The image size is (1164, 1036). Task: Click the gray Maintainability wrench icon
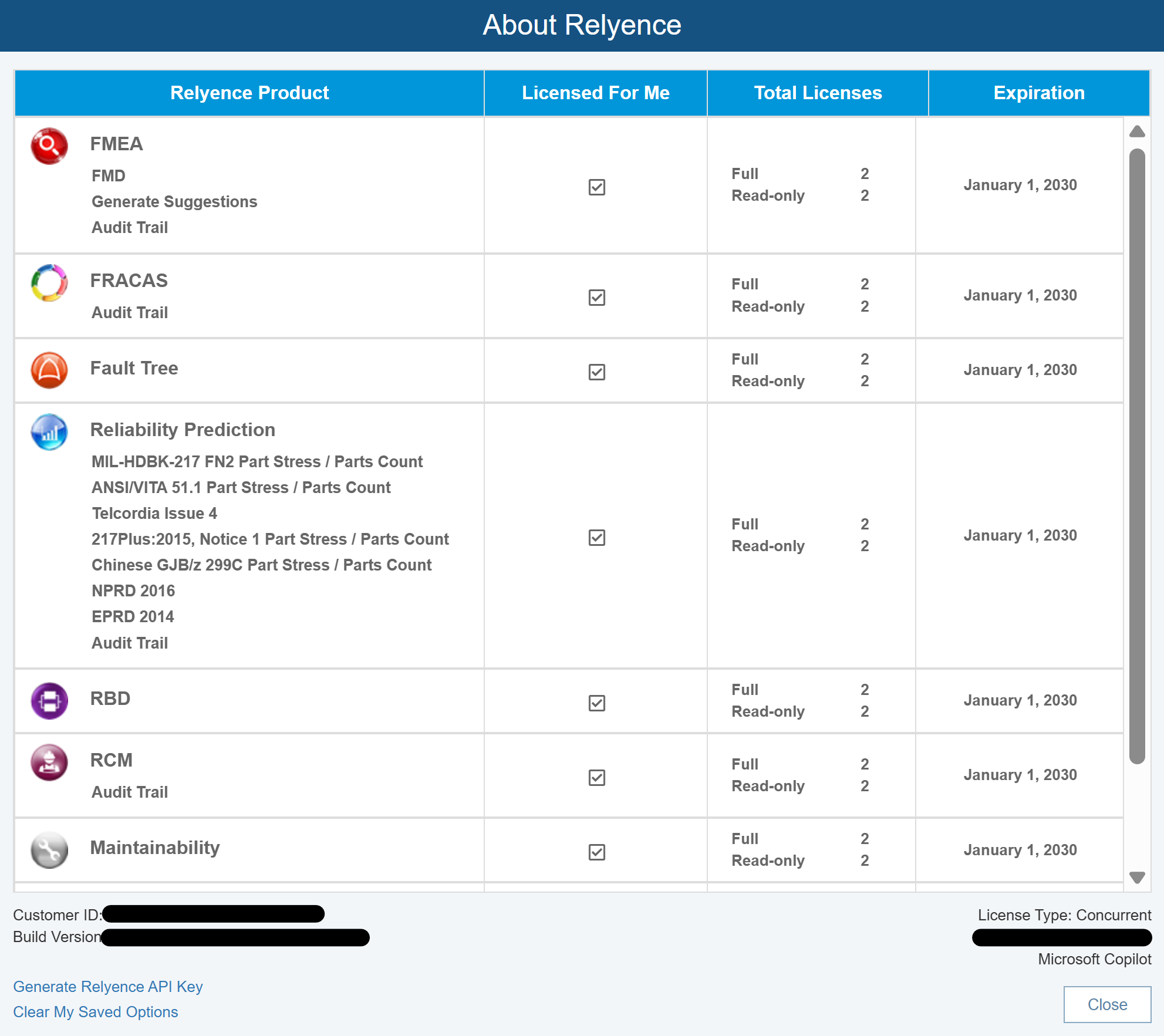(x=49, y=850)
